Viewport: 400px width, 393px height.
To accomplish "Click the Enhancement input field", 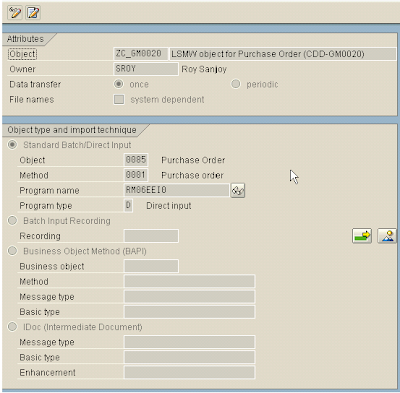I will tap(189, 372).
